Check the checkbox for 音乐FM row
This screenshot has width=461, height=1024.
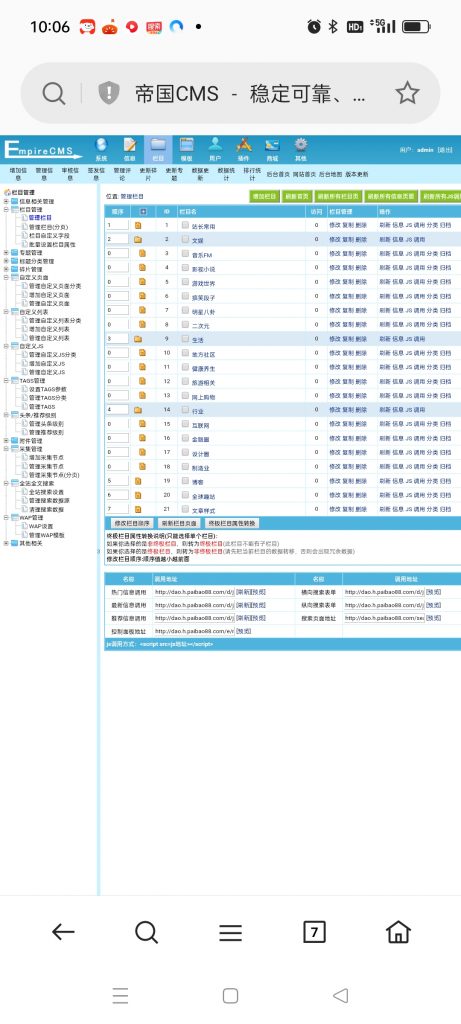[185, 253]
